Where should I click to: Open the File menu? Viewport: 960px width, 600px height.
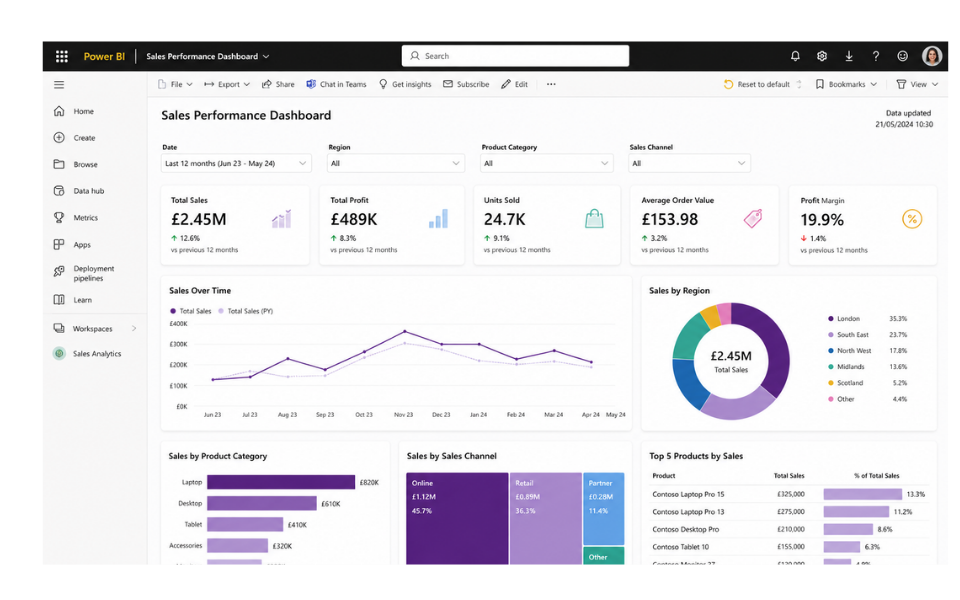pyautogui.click(x=175, y=84)
